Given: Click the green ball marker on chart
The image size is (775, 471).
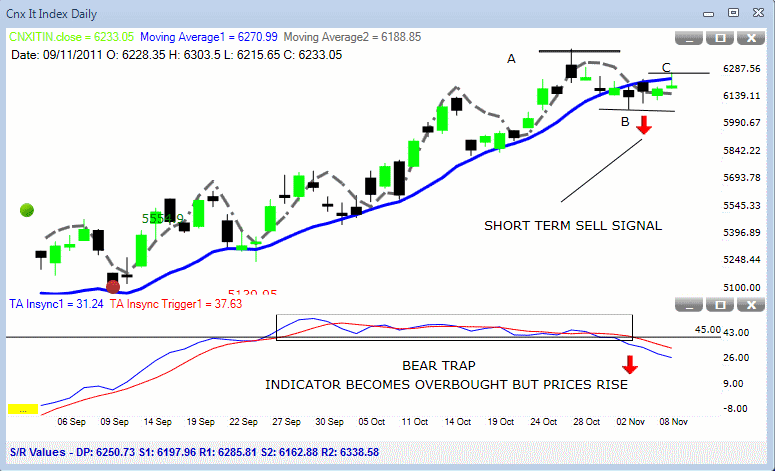Looking at the screenshot, I should coord(27,210).
